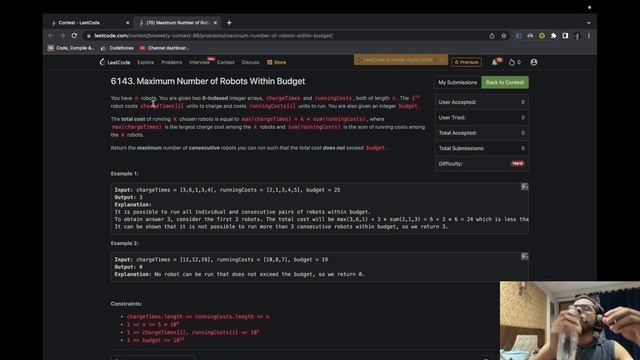
Task: Click the My Submissions button
Action: coord(458,82)
